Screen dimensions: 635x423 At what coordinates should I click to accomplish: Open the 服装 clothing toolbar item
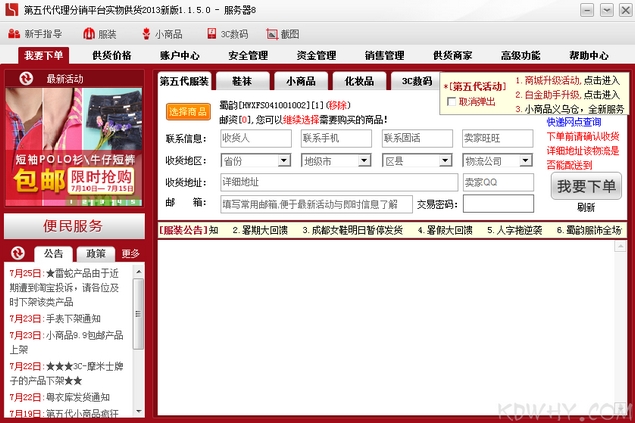coord(100,34)
